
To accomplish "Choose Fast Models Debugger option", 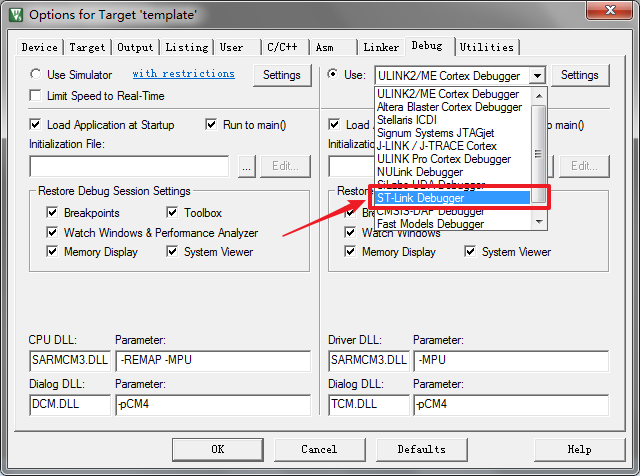I will point(452,224).
